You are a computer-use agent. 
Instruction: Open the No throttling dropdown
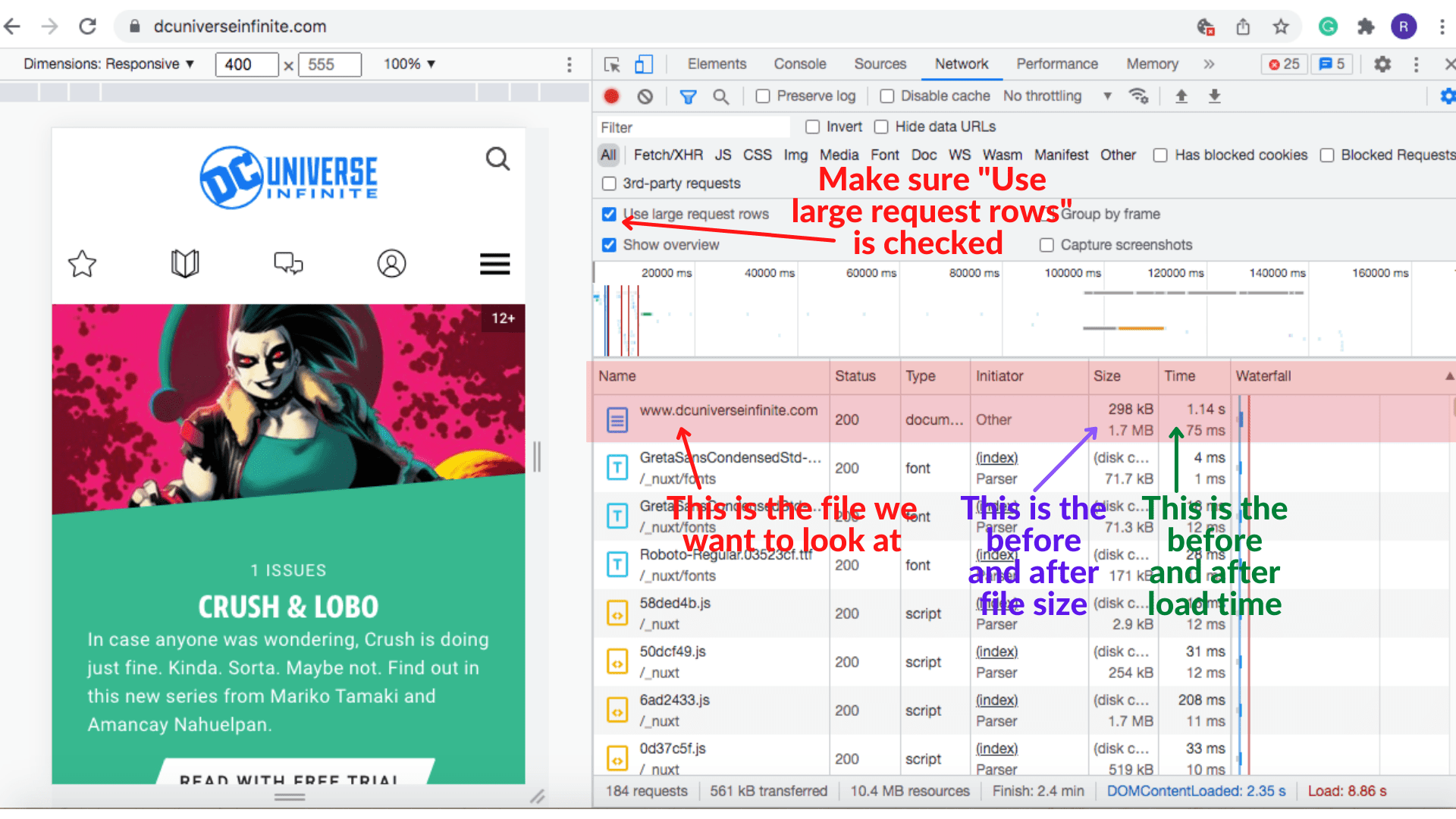coord(1058,96)
